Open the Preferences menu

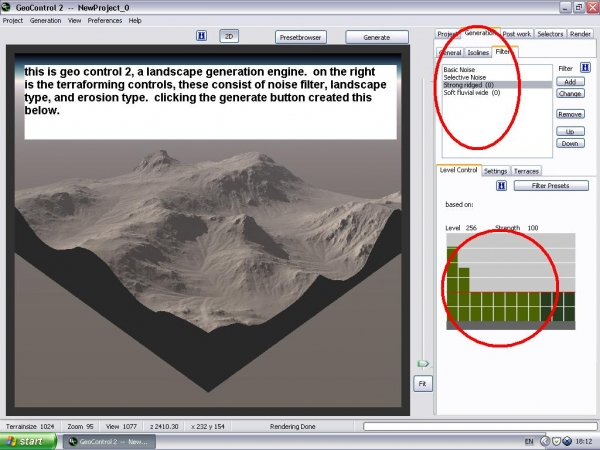(104, 21)
